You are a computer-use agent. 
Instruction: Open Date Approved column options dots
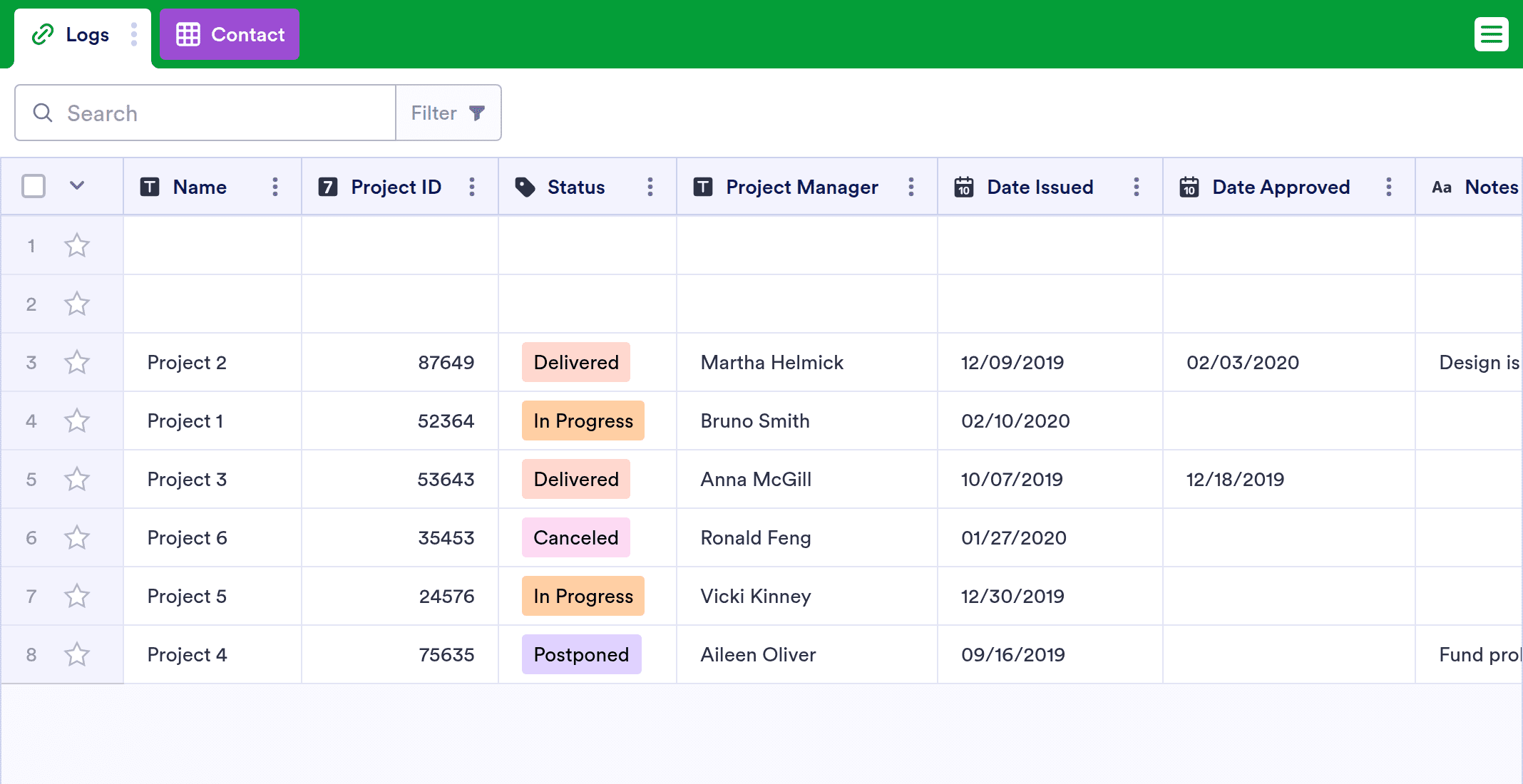tap(1389, 187)
